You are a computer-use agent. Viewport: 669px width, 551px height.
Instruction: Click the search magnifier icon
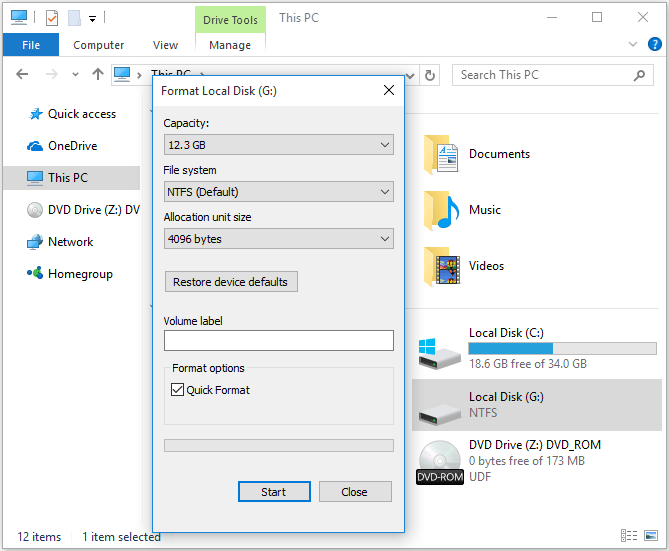639,75
